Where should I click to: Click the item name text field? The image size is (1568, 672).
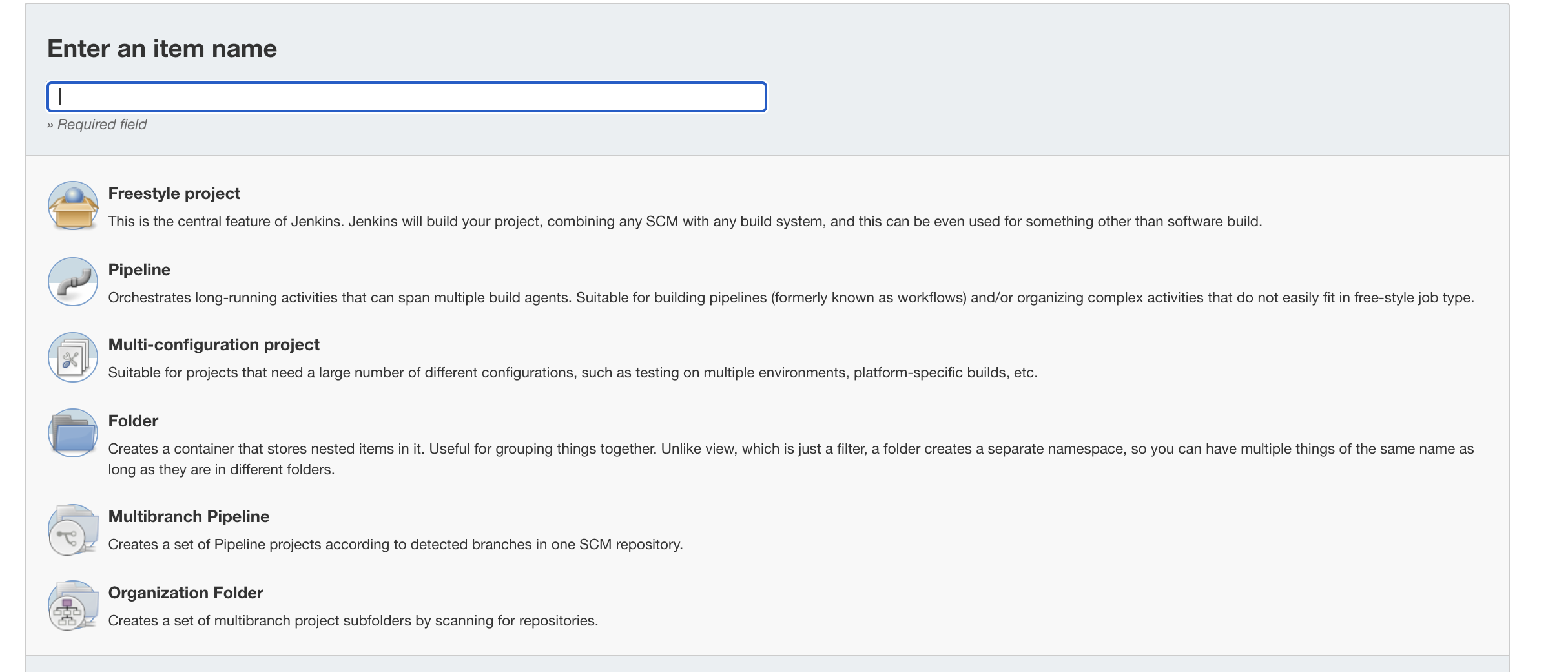click(x=407, y=97)
